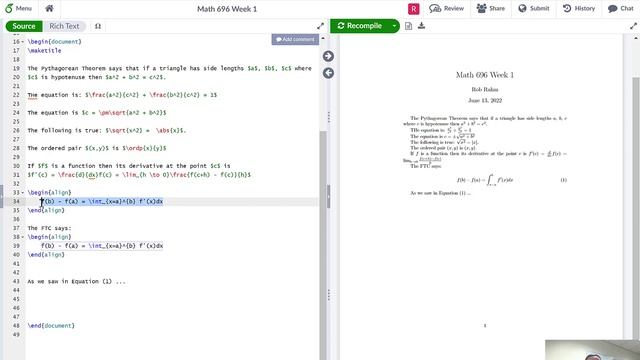Click the \end{document} line
Image resolution: width=640 pixels, height=360 pixels.
(51, 326)
